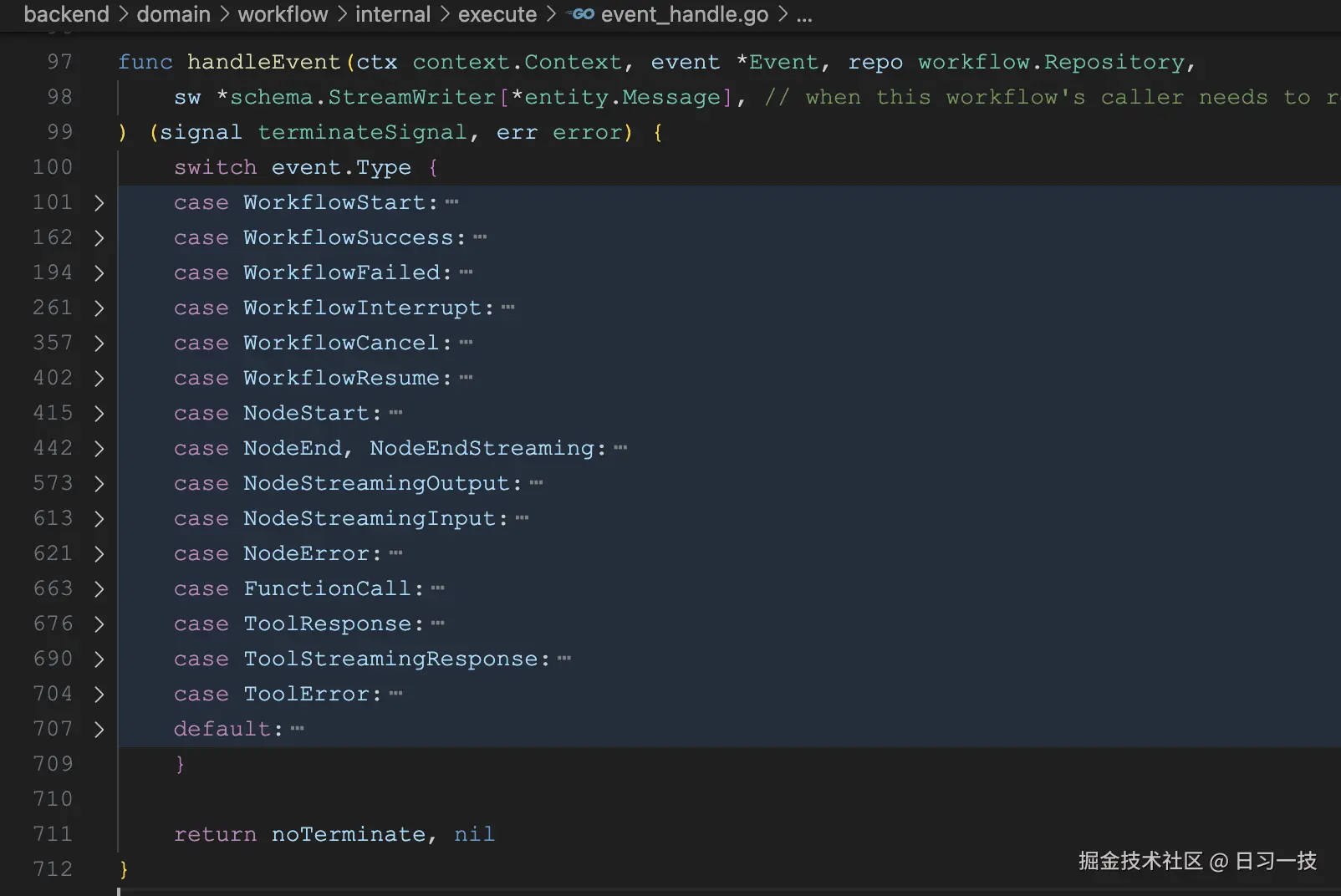The width and height of the screenshot is (1341, 896).
Task: Open the breadcrumb ellipsis symbol segment
Action: [x=804, y=16]
